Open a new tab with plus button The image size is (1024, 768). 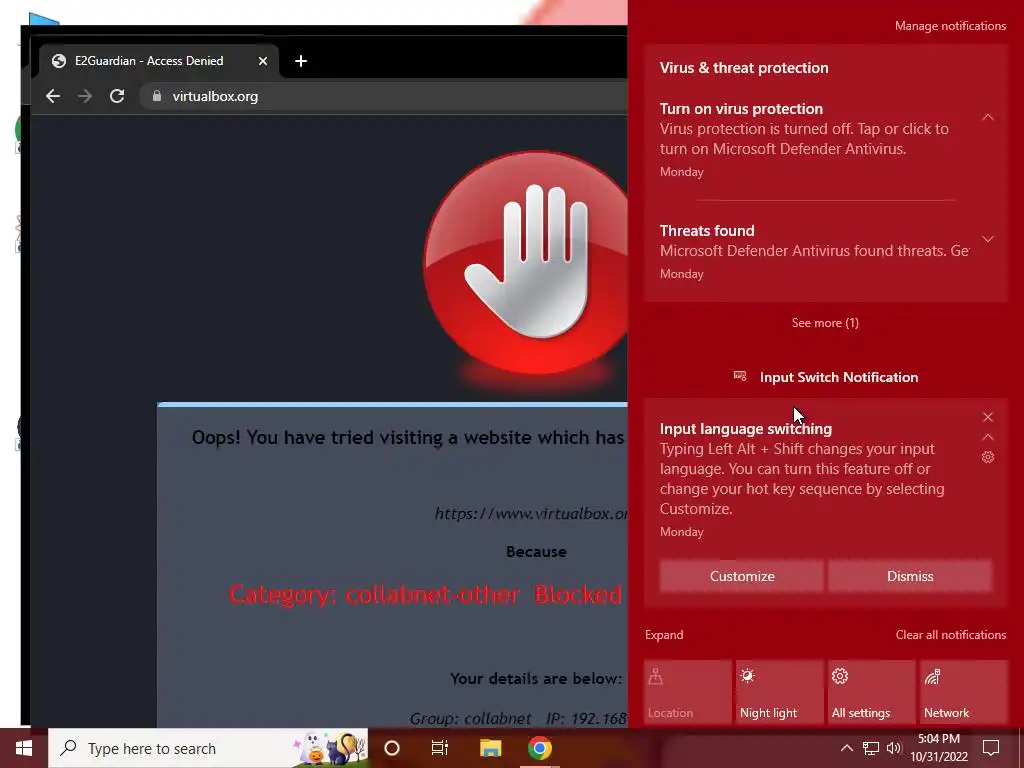(x=300, y=61)
